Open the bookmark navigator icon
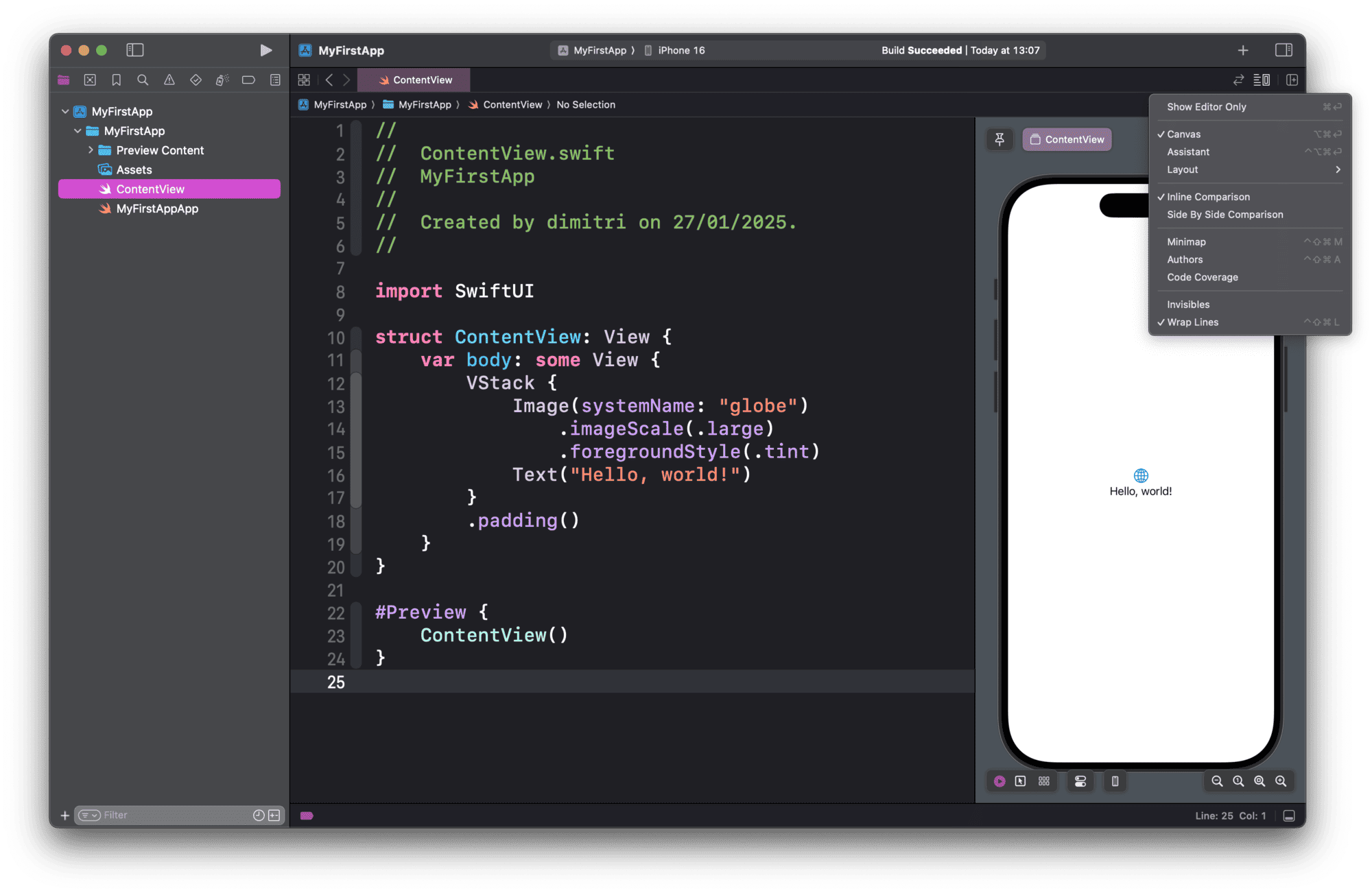 point(117,80)
